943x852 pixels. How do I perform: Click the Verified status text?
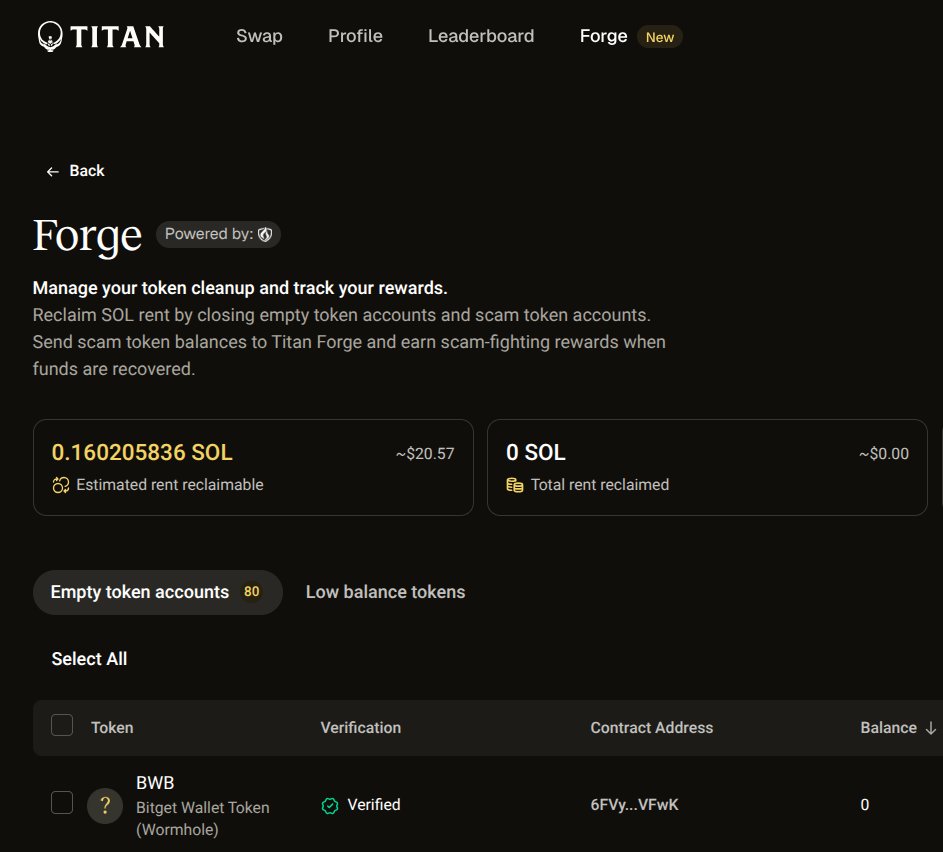click(374, 804)
